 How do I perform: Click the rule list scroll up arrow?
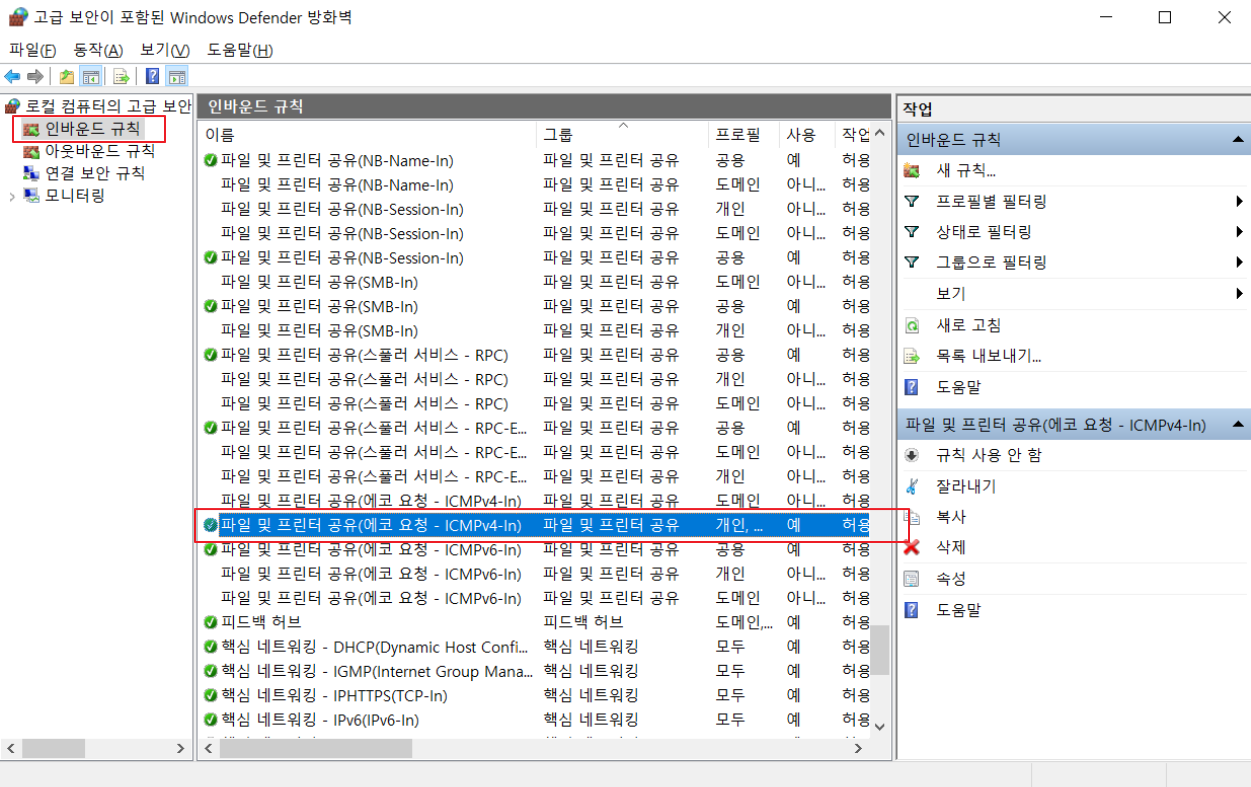880,133
